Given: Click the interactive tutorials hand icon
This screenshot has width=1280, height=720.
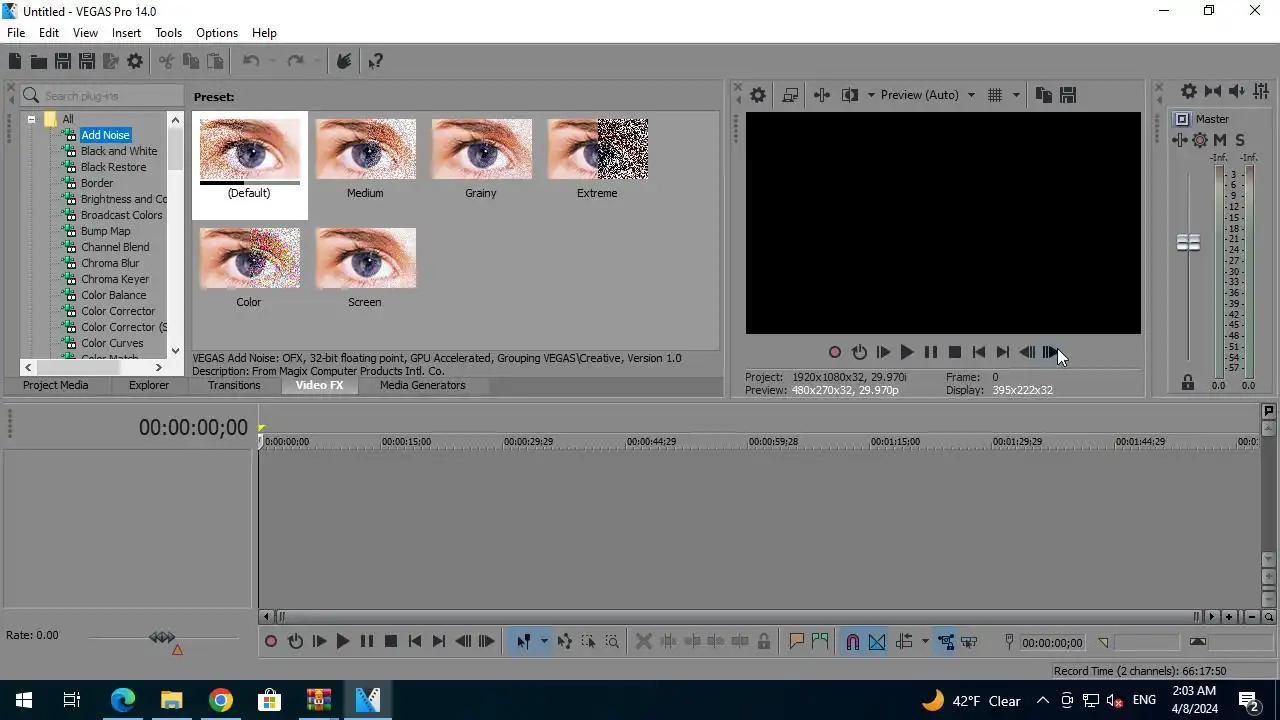Looking at the screenshot, I should point(343,62).
